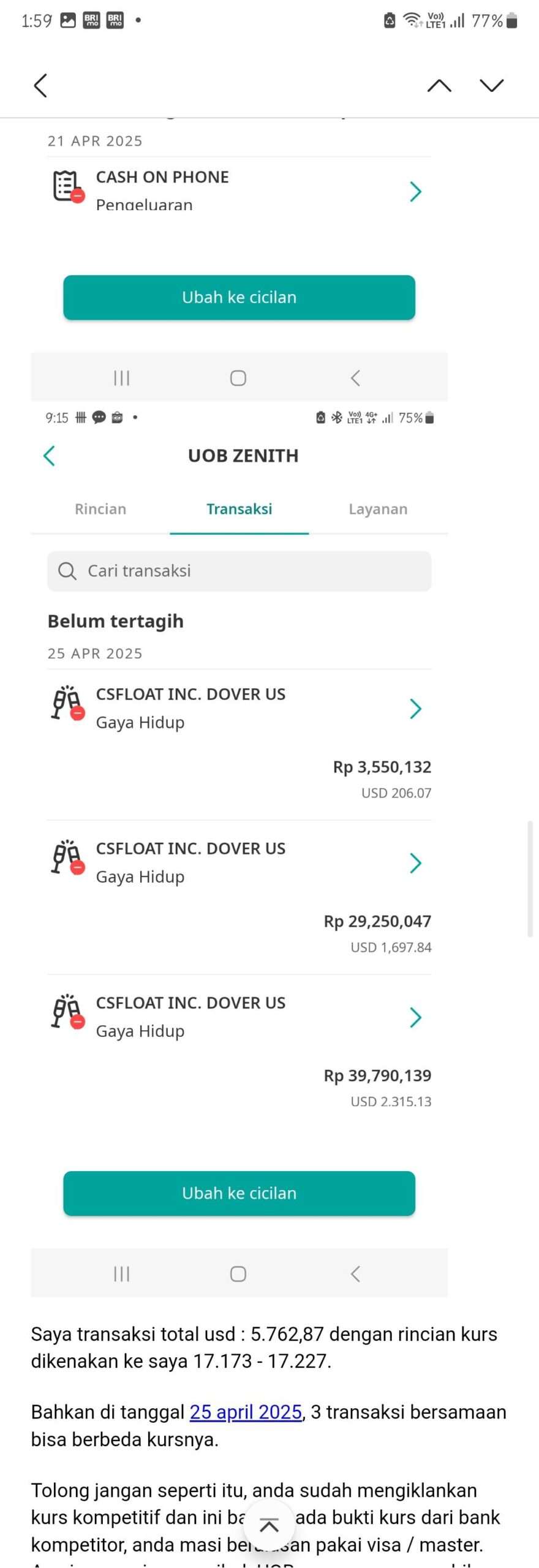Tap the Rp 29,250,047 transaction glasses icon
This screenshot has height=1568, width=539.
[x=67, y=858]
